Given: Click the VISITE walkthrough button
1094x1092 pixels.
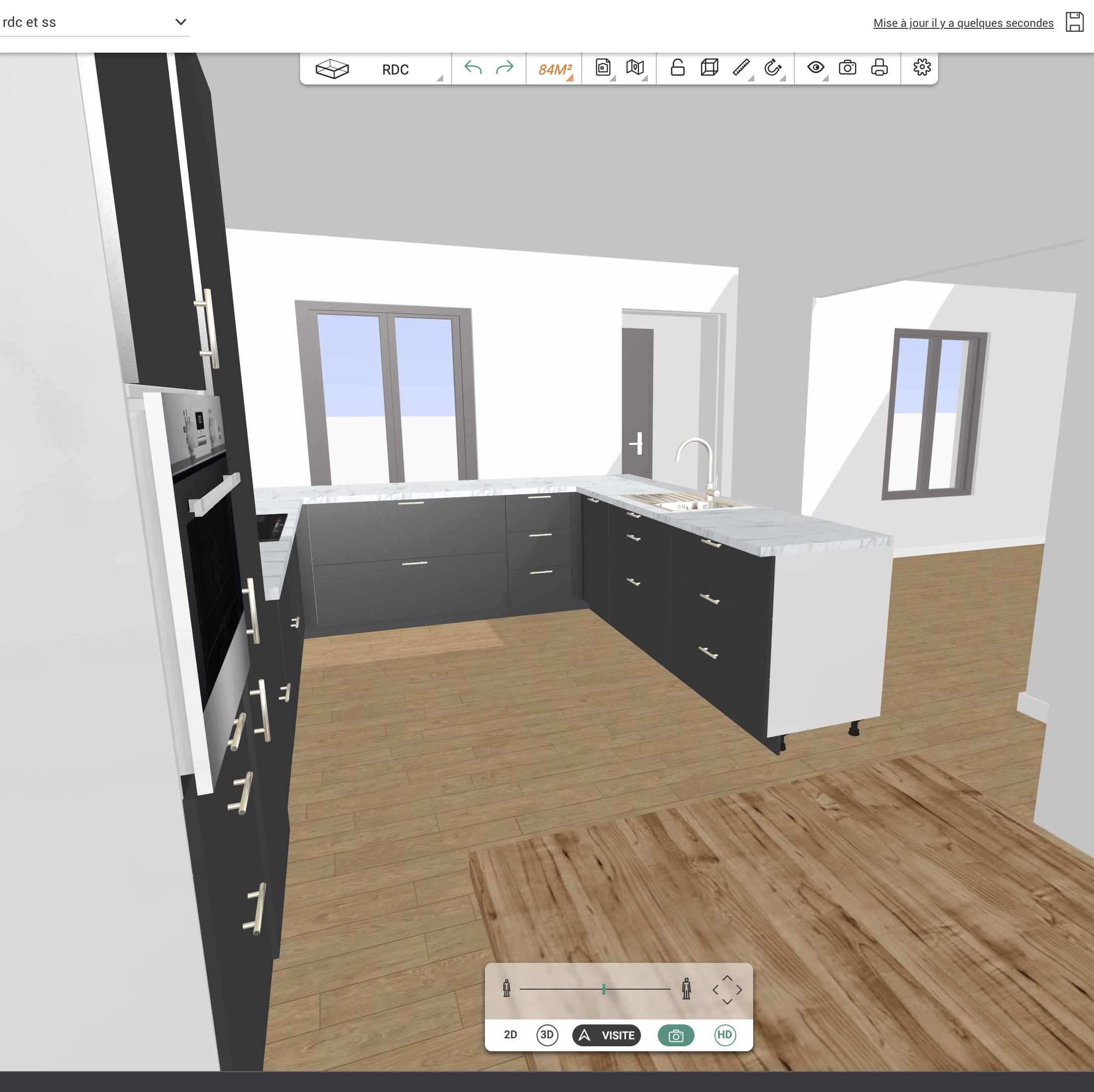Looking at the screenshot, I should (x=607, y=1035).
